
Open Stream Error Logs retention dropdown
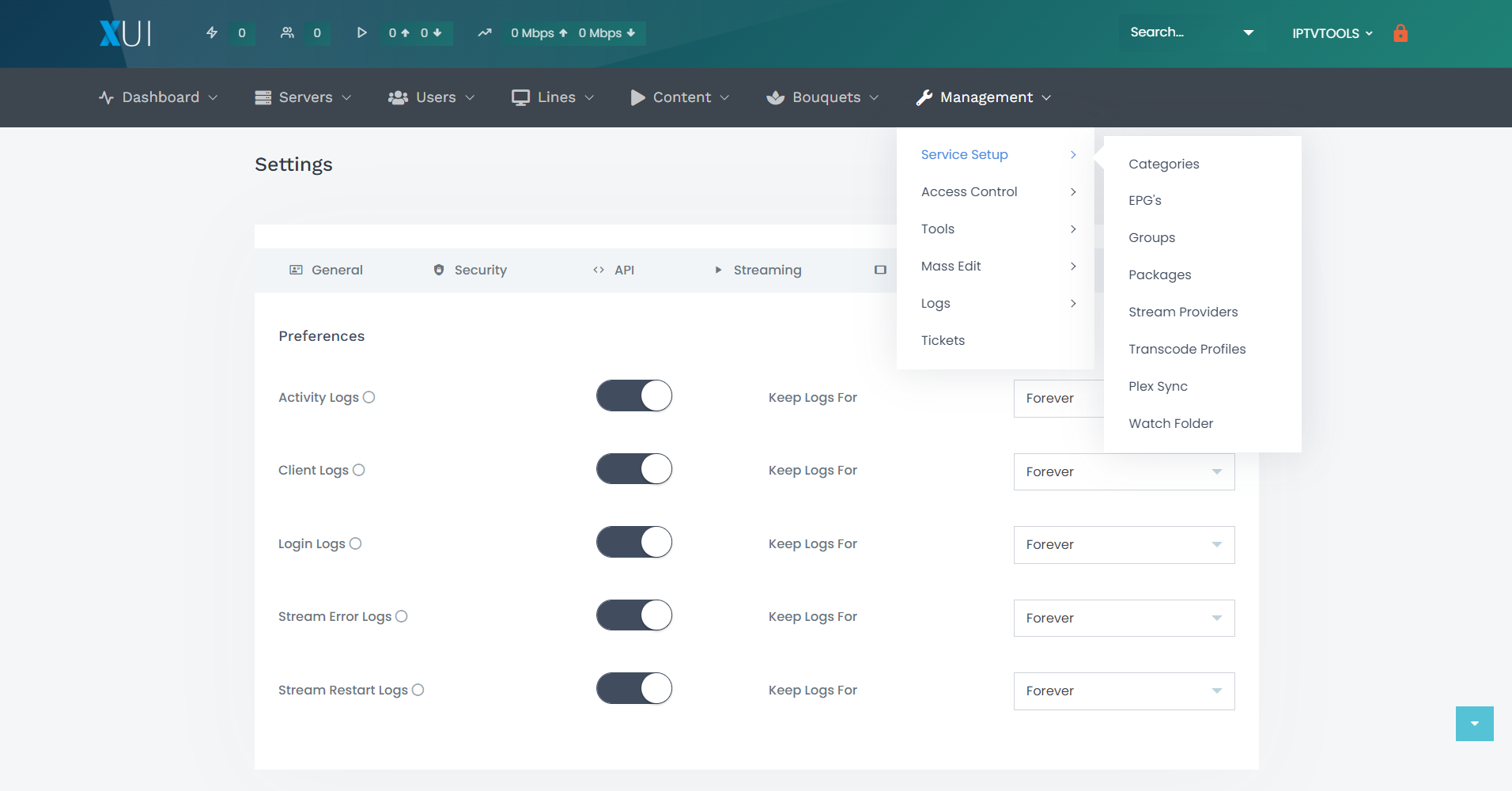[1124, 618]
